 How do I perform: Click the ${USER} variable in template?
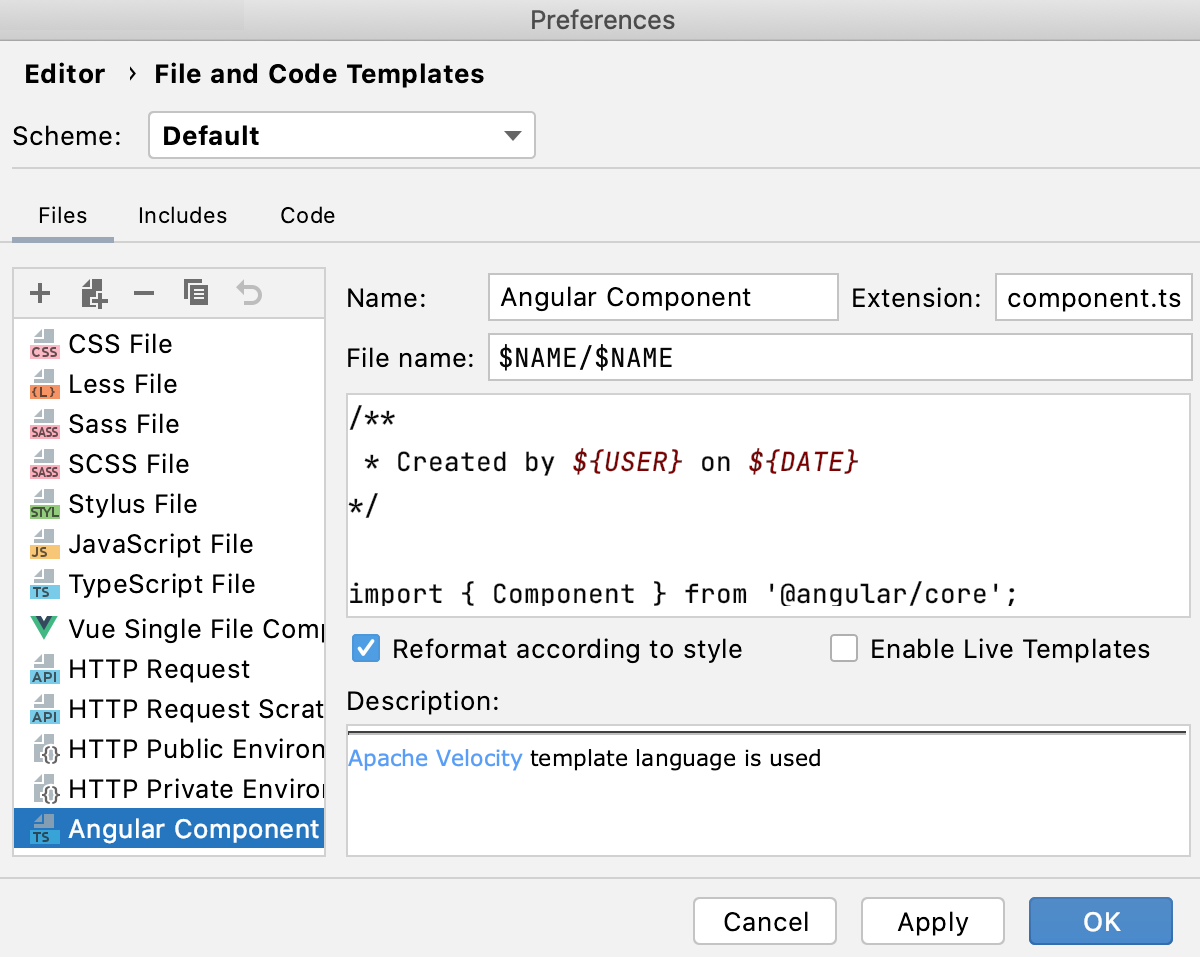click(x=628, y=461)
